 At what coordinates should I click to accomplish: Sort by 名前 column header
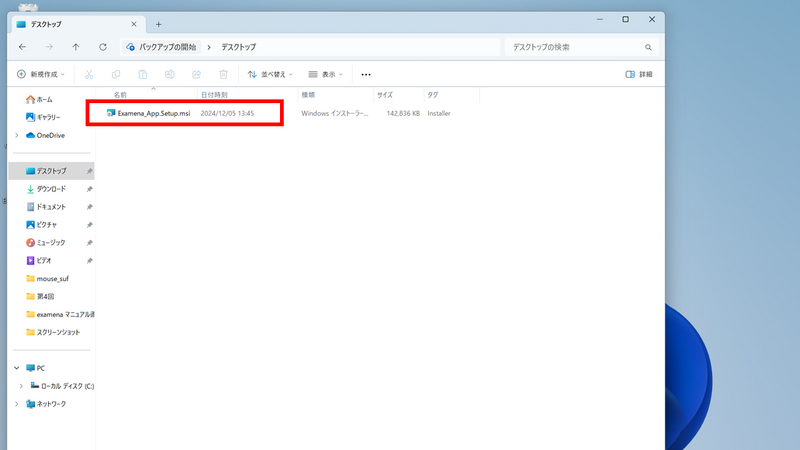(x=120, y=95)
